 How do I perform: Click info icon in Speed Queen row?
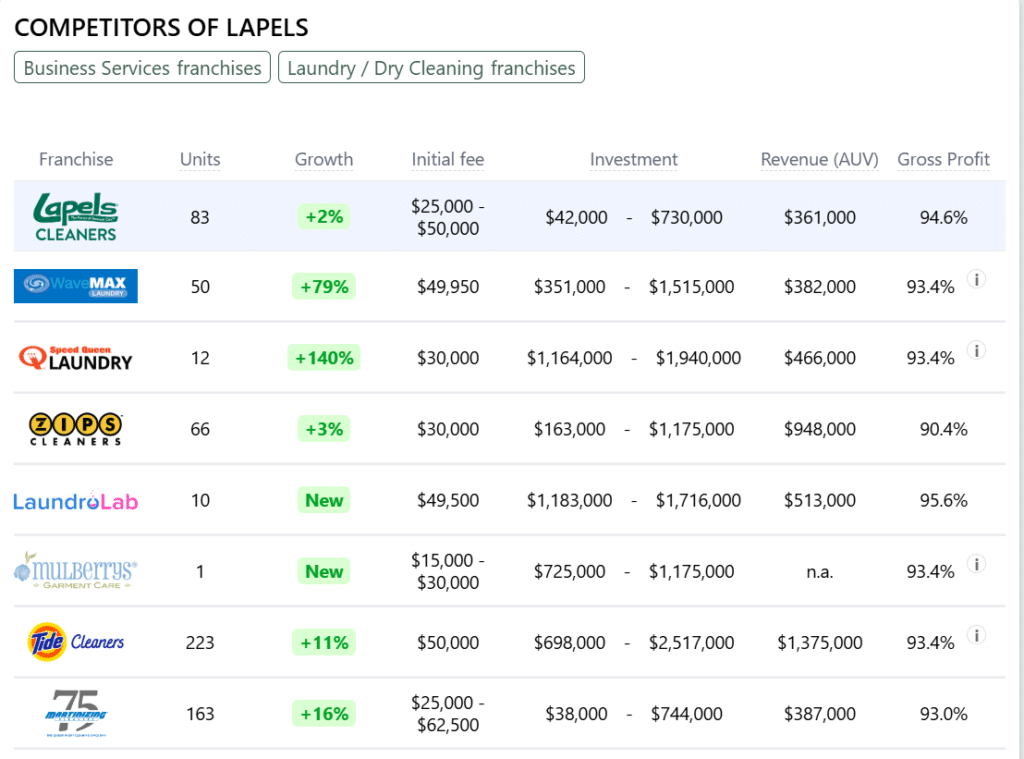click(x=976, y=351)
